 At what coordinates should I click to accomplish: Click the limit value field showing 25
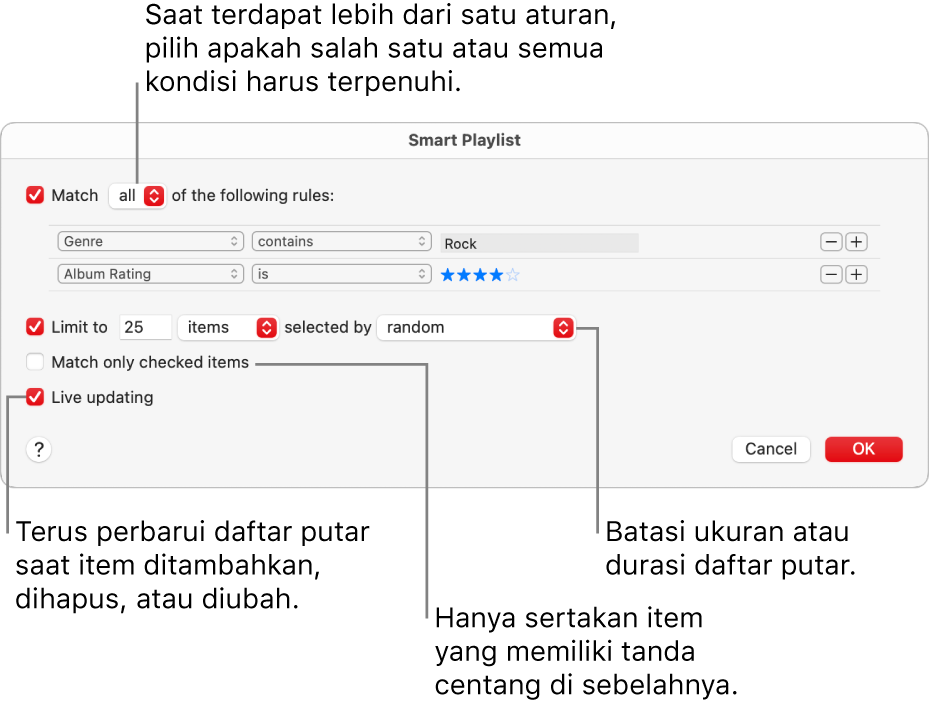click(145, 327)
